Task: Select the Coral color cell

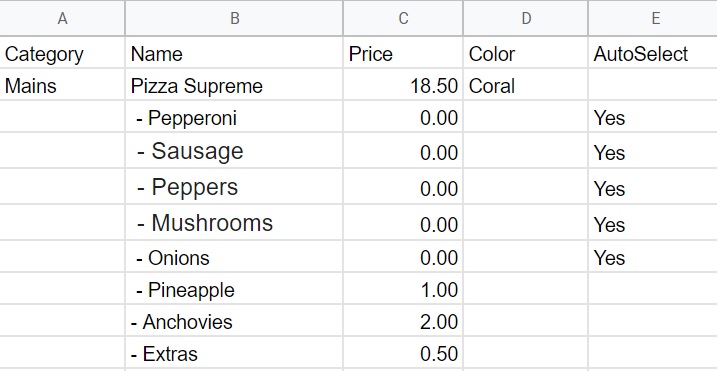Action: pyautogui.click(x=525, y=85)
